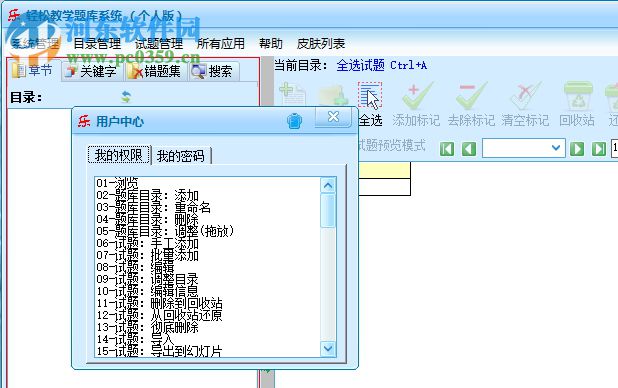
Task: Select permission row 14-试题：导入
Action: pyautogui.click(x=208, y=339)
